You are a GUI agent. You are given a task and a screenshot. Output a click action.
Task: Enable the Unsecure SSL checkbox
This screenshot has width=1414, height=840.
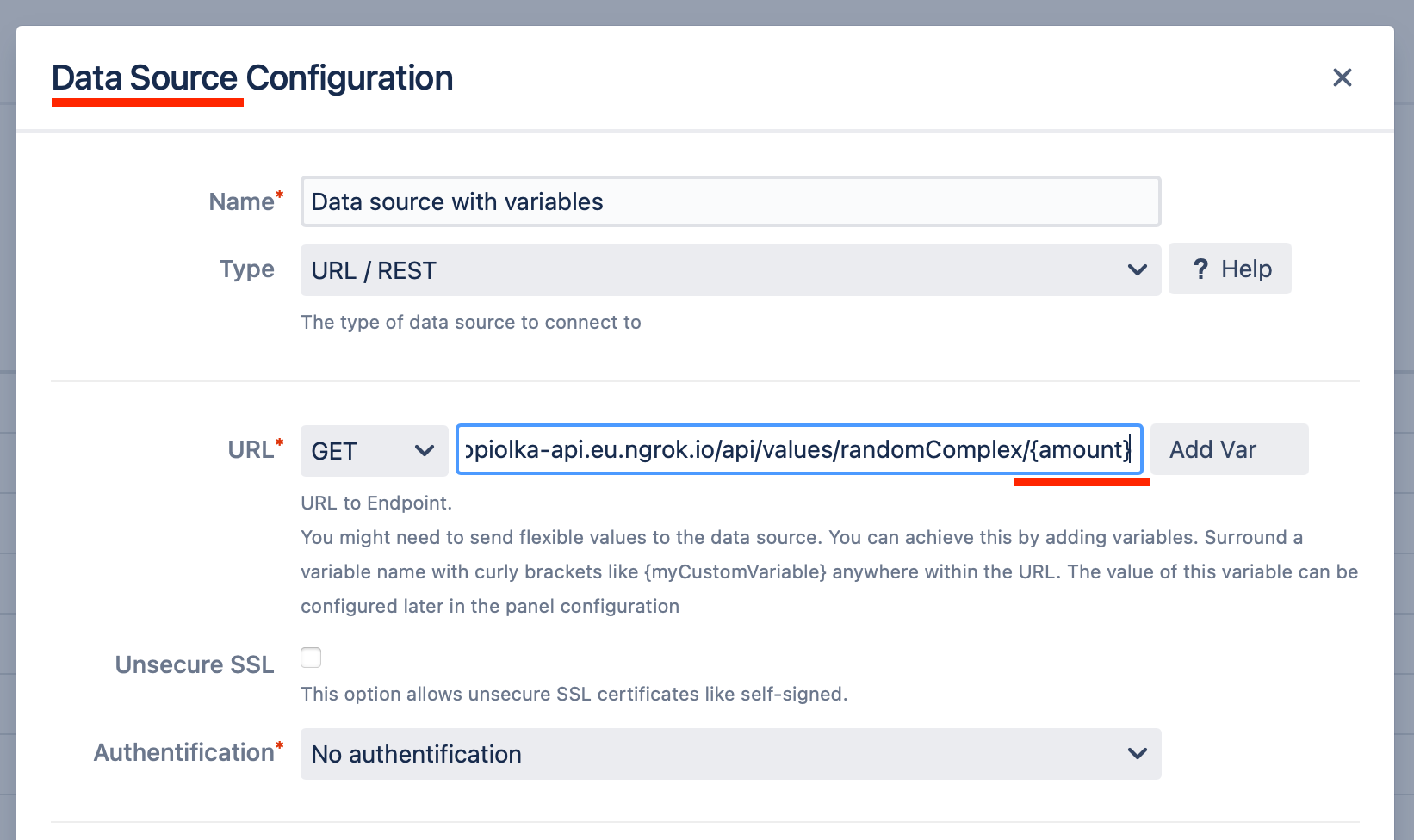[311, 658]
